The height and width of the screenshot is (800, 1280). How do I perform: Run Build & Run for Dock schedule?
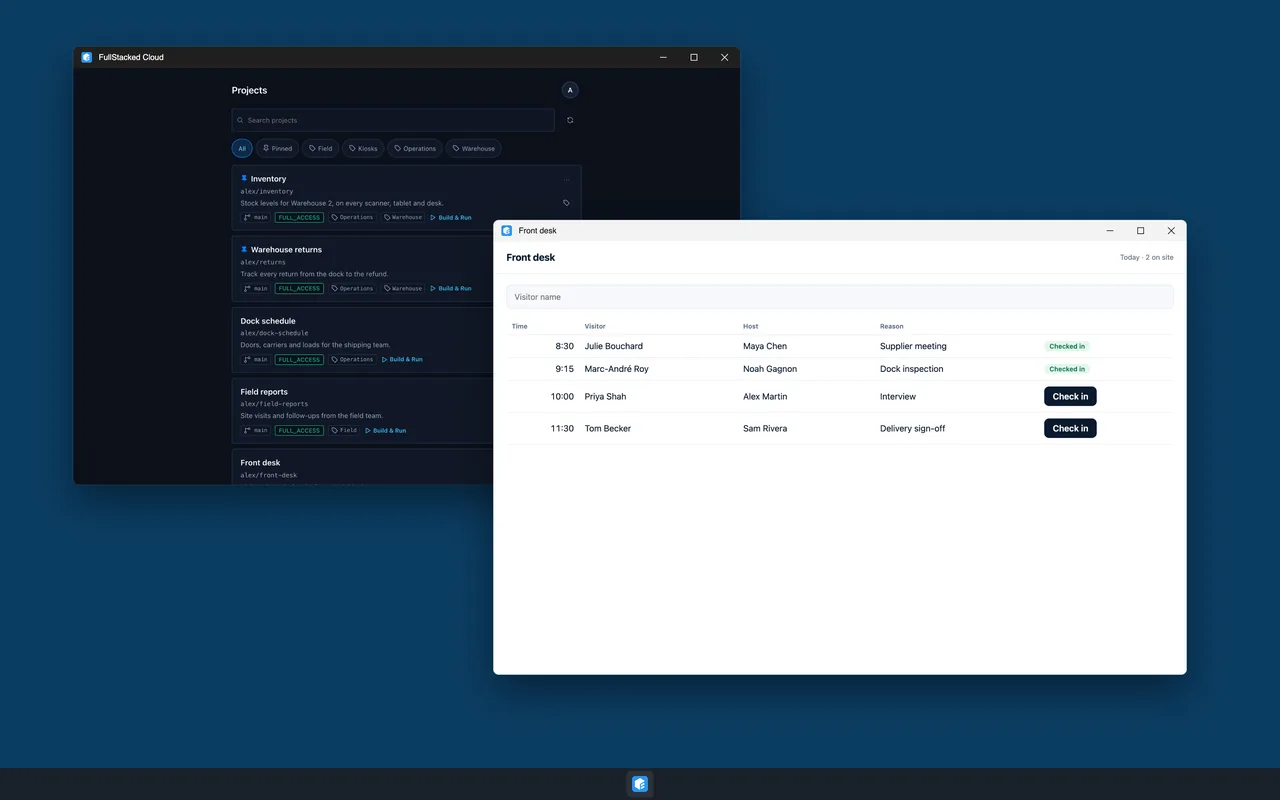[x=402, y=359]
